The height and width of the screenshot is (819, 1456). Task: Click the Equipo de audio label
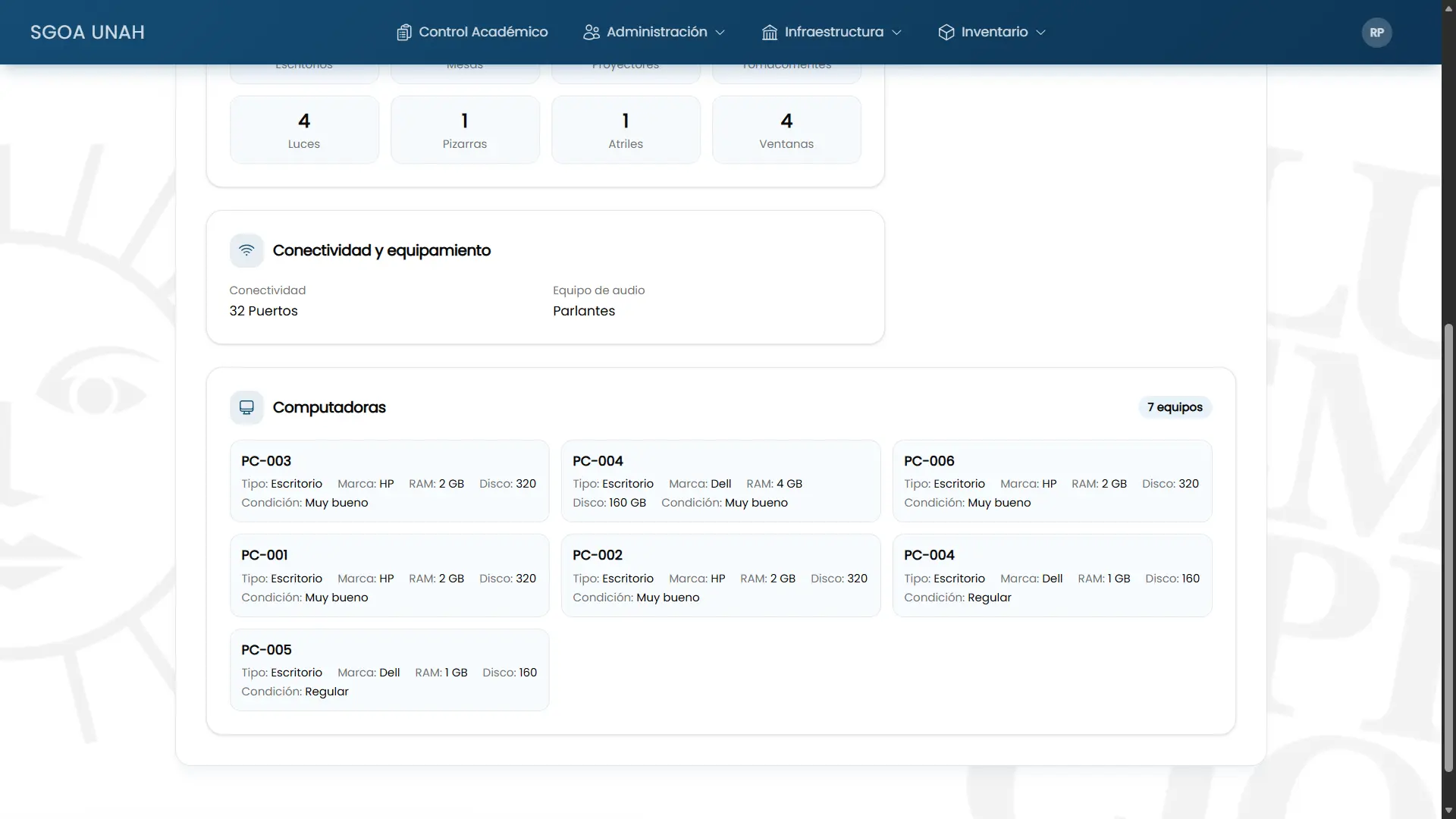click(599, 290)
